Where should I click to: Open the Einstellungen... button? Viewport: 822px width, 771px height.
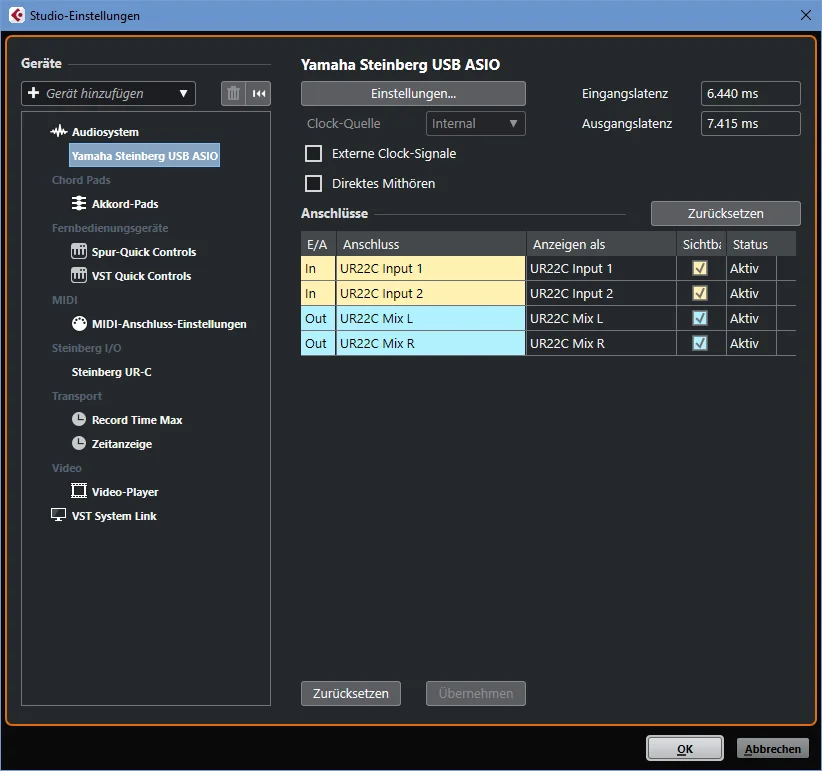(413, 93)
